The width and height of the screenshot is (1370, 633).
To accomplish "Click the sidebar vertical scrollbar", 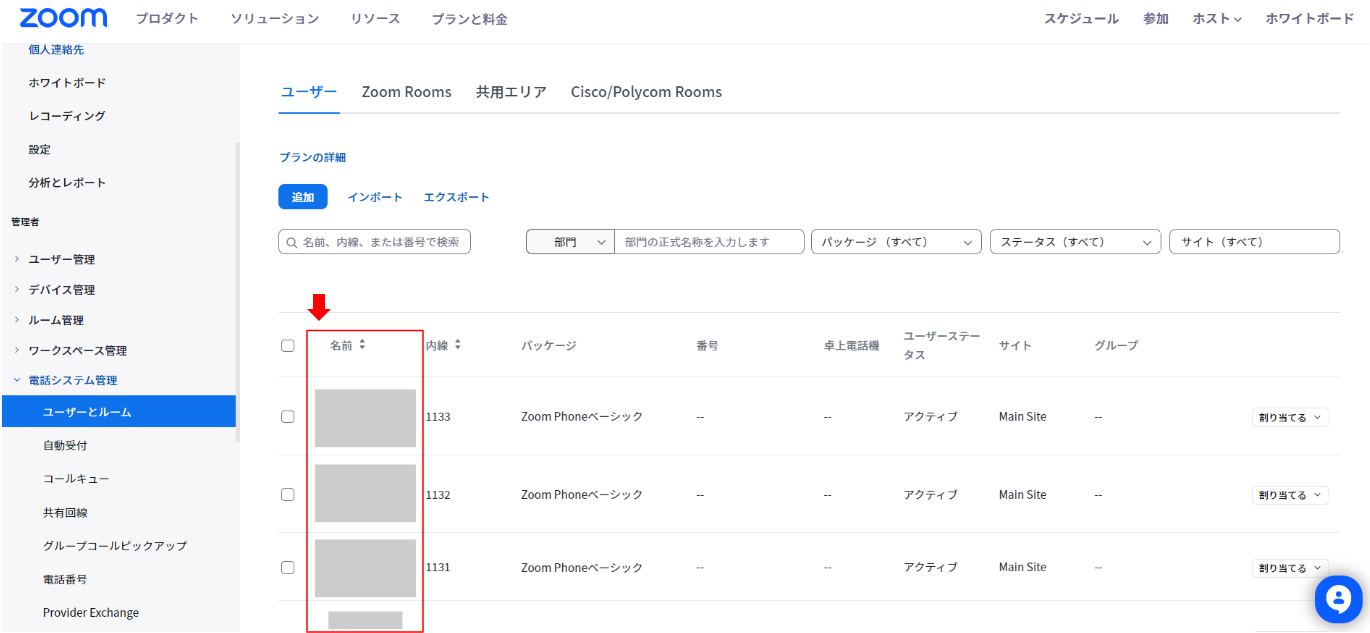I will tap(237, 290).
